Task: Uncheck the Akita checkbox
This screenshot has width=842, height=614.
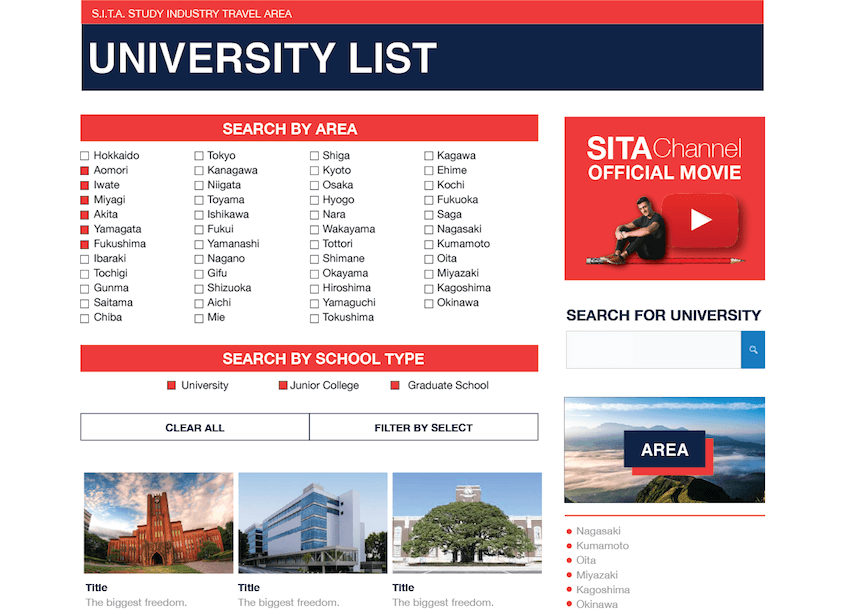Action: tap(84, 215)
